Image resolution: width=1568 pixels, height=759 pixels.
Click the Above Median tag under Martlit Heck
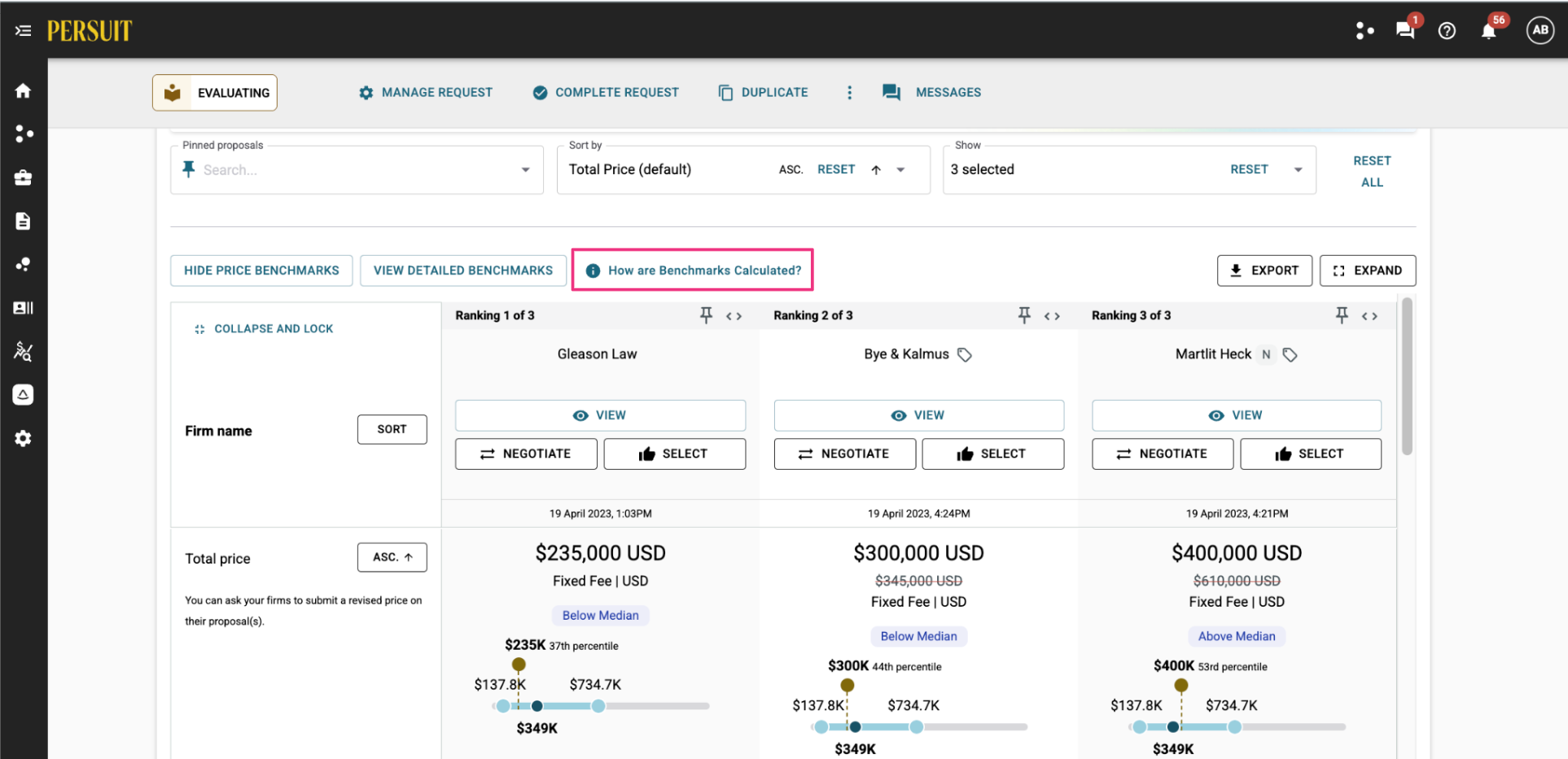pos(1237,637)
